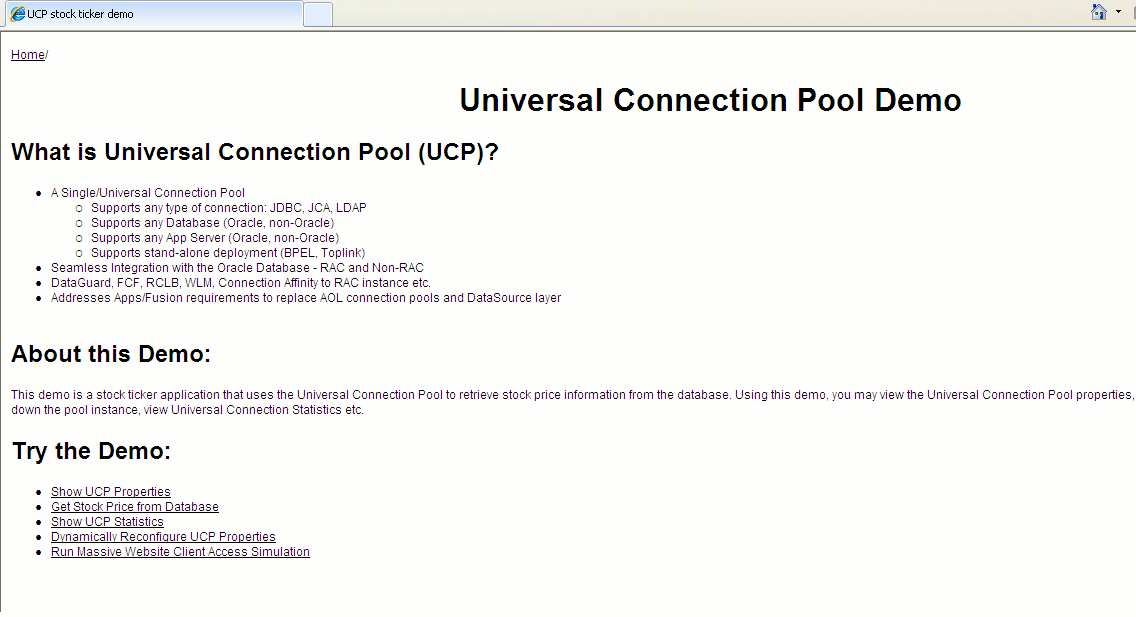Viewport: 1136px width, 617px height.
Task: Open the Home icon dropdown arrow
Action: (1119, 12)
